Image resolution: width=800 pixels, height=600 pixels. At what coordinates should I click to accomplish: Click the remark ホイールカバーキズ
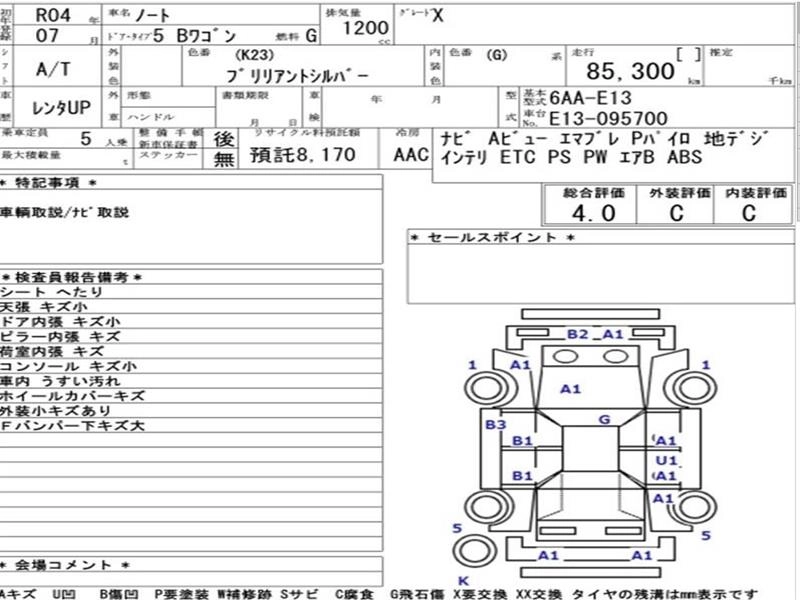tap(72, 396)
